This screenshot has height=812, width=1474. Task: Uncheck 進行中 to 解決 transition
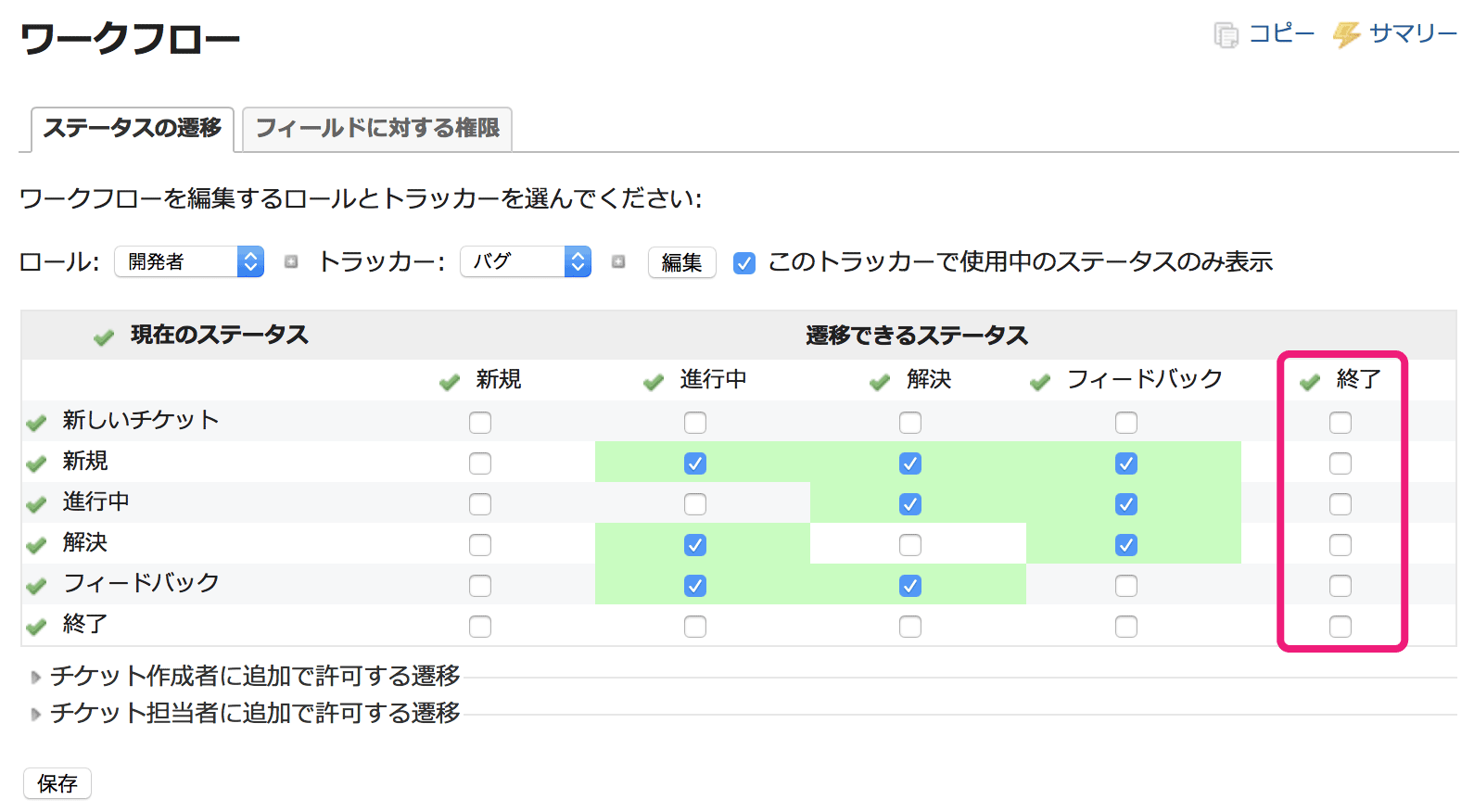(x=910, y=504)
